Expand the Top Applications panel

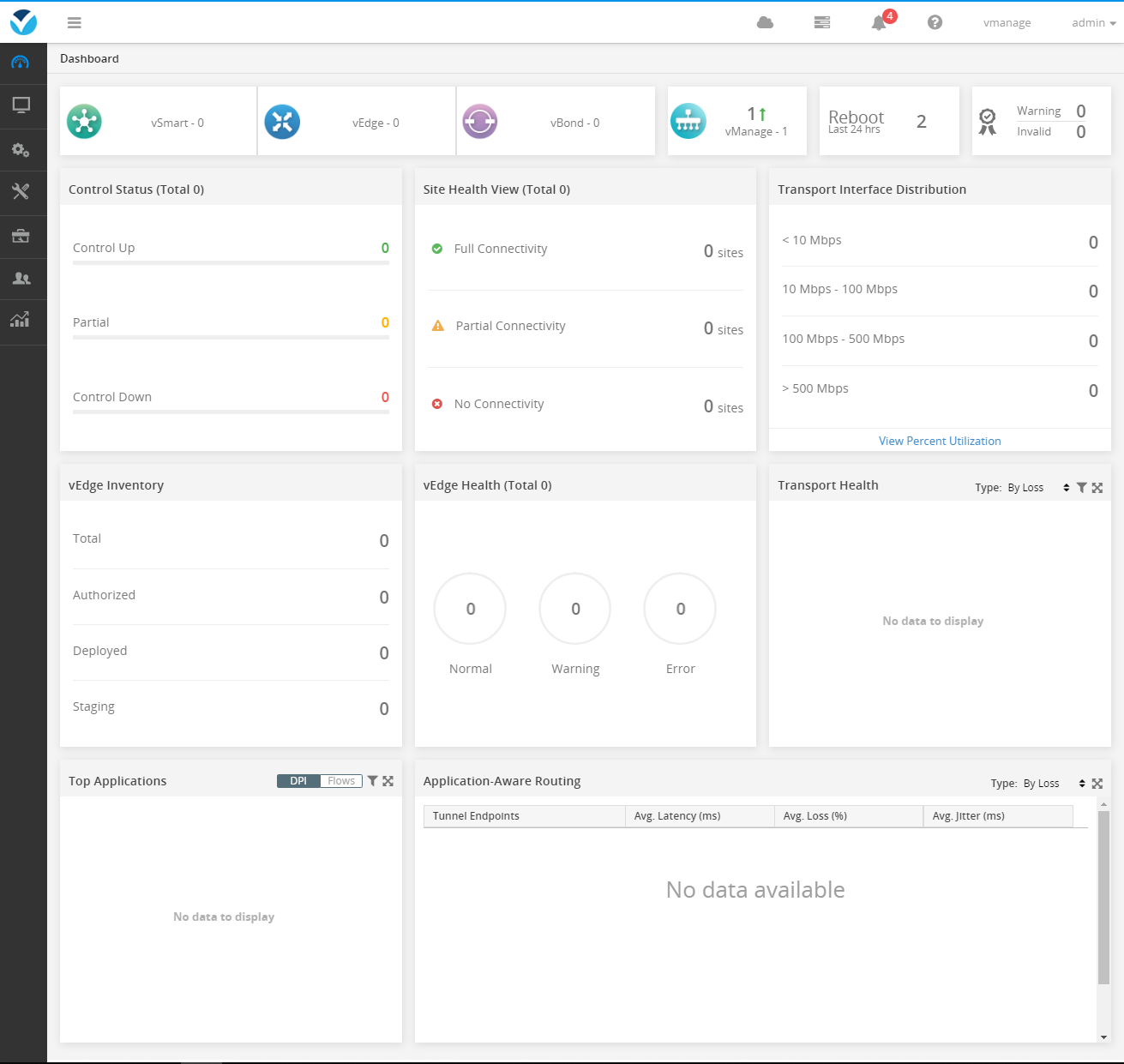coord(388,781)
